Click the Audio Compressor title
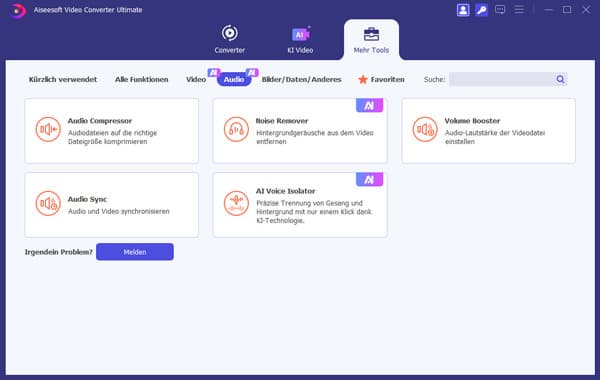 click(x=100, y=121)
